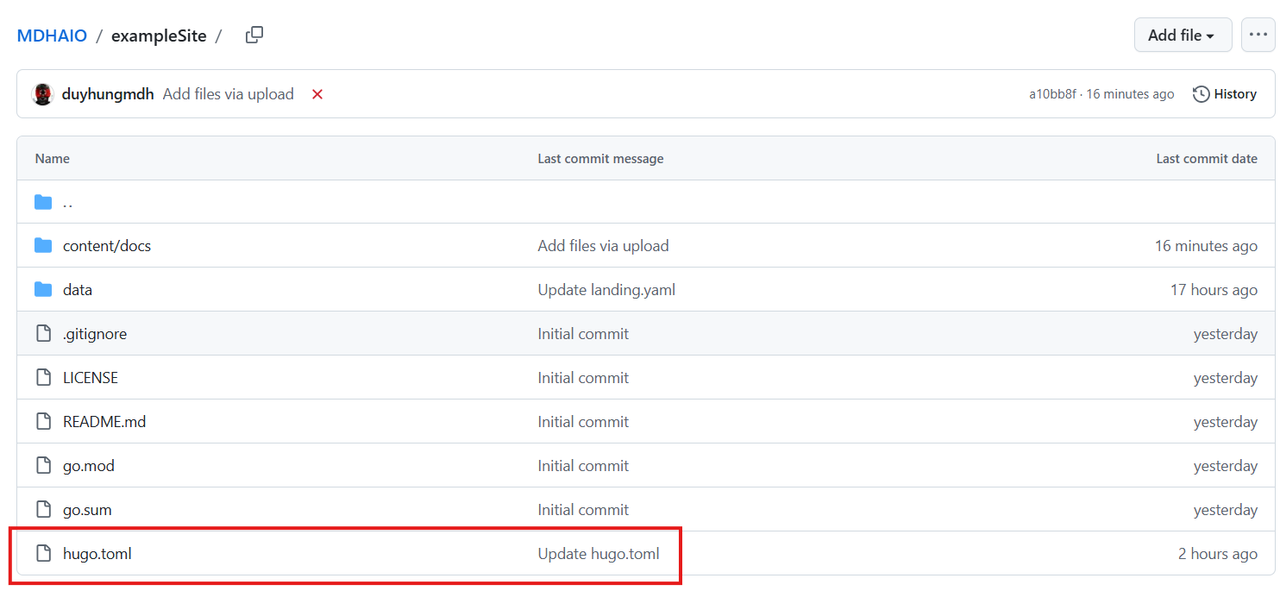The width and height of the screenshot is (1280, 592).
Task: Open the LICENSE file
Action: pyautogui.click(x=90, y=378)
